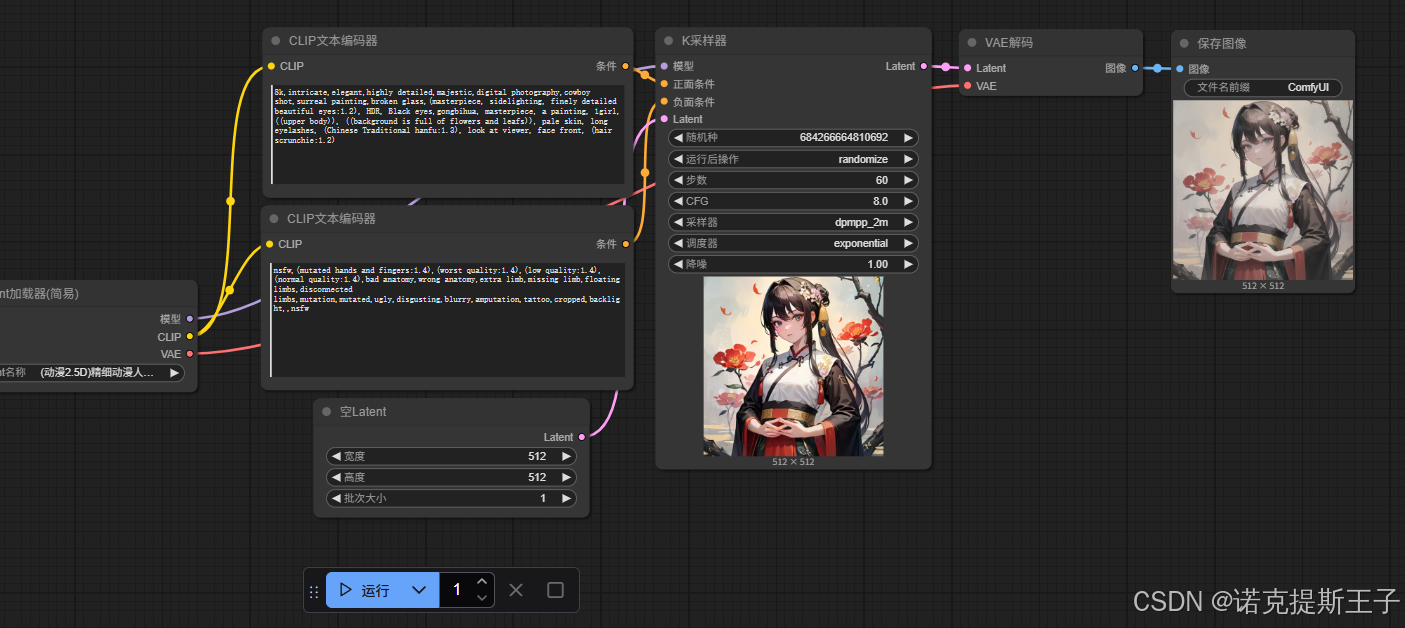This screenshot has height=628, width=1405.
Task: Increase the batch count with the up arrow
Action: 482,582
